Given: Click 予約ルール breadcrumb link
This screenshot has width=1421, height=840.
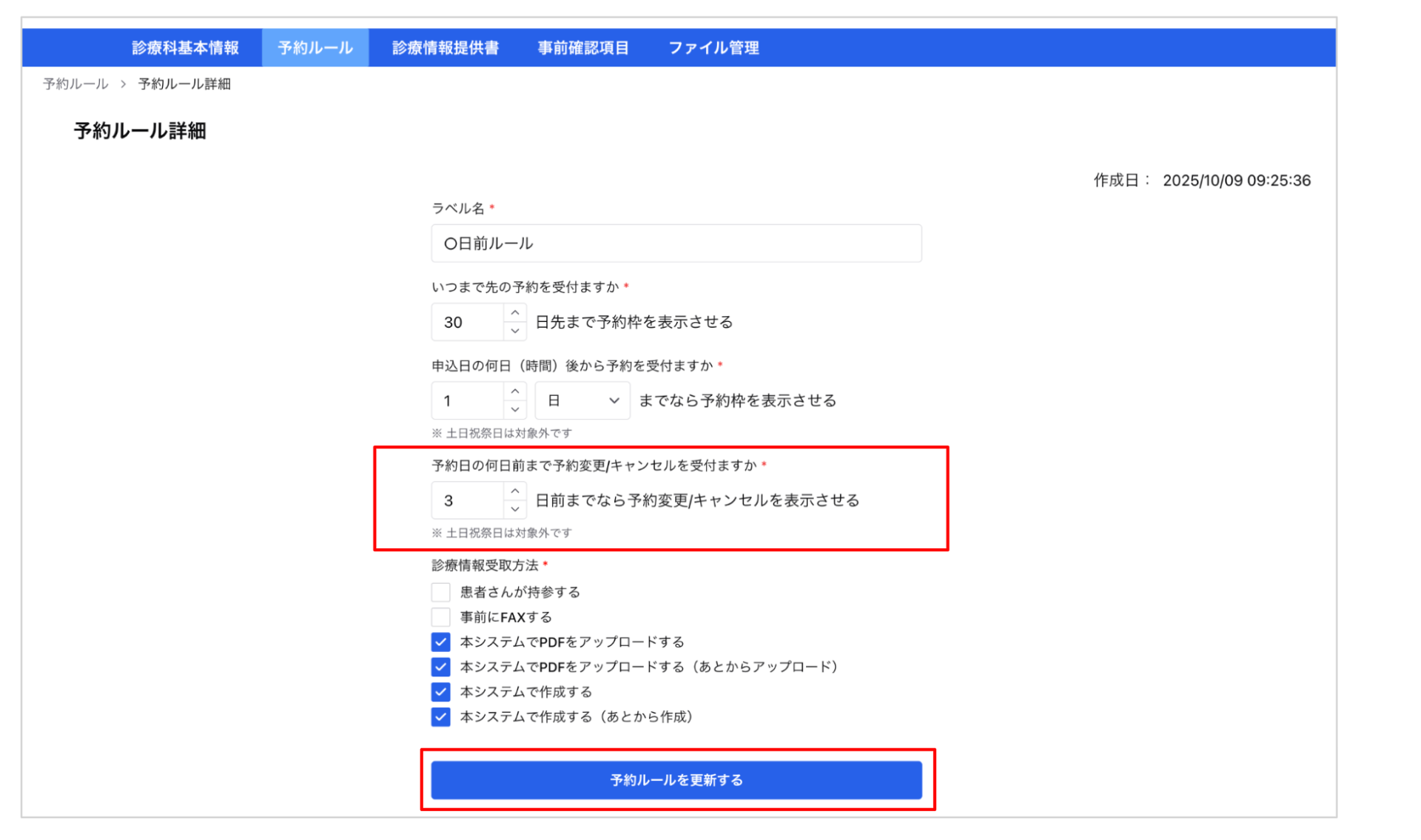Looking at the screenshot, I should pyautogui.click(x=75, y=84).
